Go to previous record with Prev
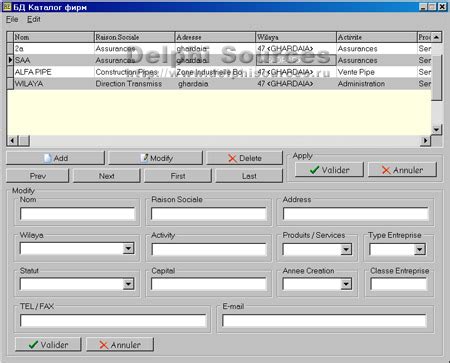The height and width of the screenshot is (363, 450). pyautogui.click(x=38, y=176)
